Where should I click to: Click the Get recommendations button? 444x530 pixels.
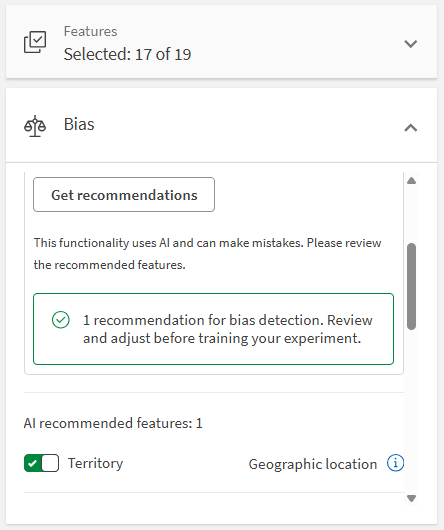click(x=124, y=195)
